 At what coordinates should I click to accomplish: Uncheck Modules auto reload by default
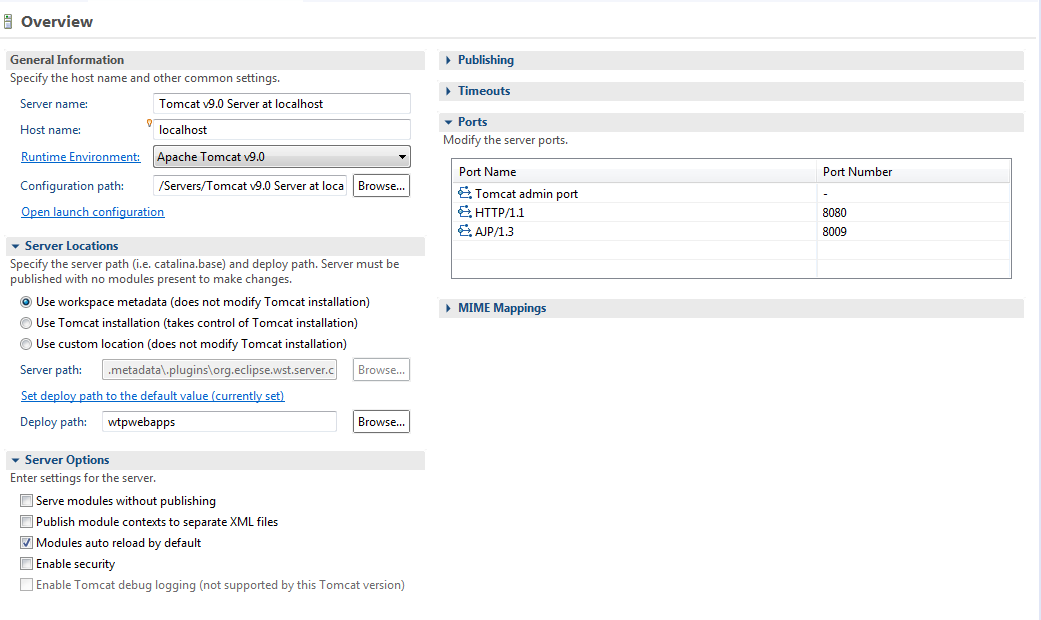point(27,542)
